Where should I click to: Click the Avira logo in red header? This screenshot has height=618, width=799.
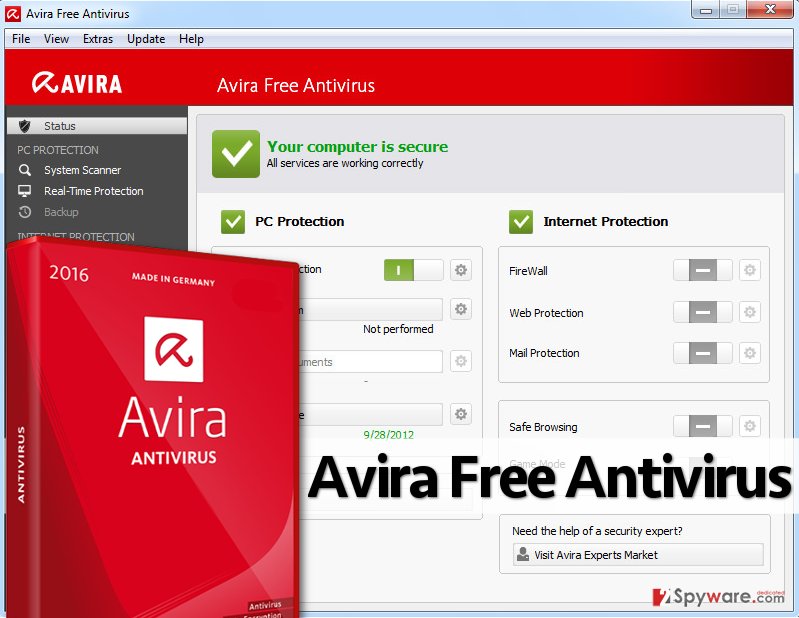(77, 83)
